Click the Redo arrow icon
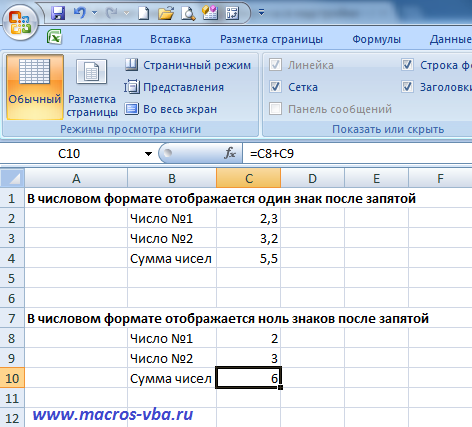This screenshot has width=472, height=427. coord(111,13)
